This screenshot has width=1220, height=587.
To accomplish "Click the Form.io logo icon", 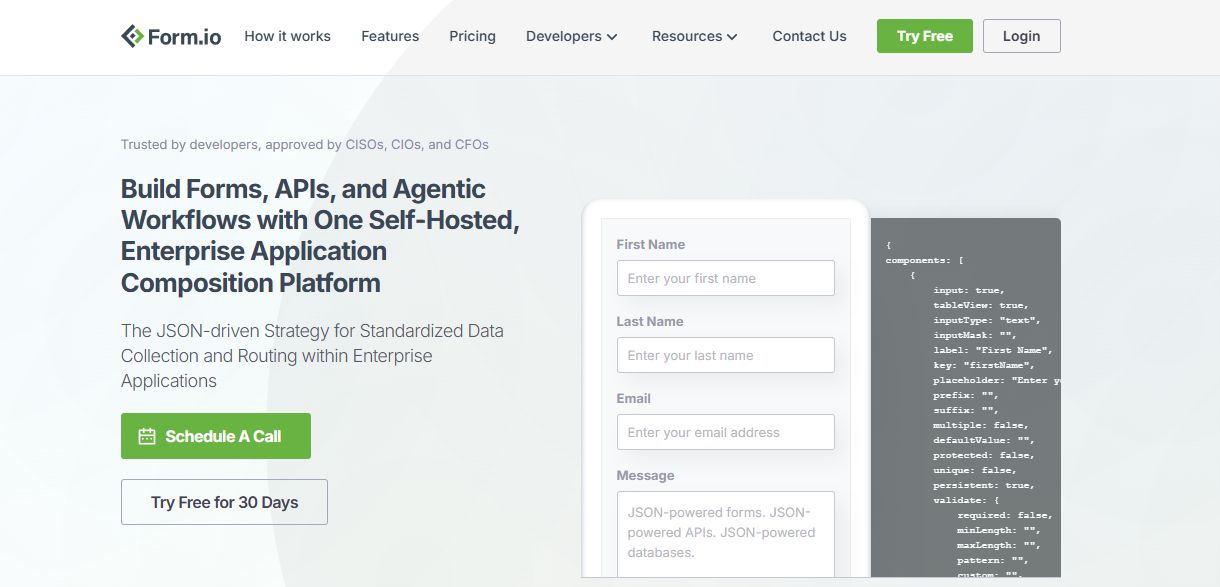I will [133, 36].
